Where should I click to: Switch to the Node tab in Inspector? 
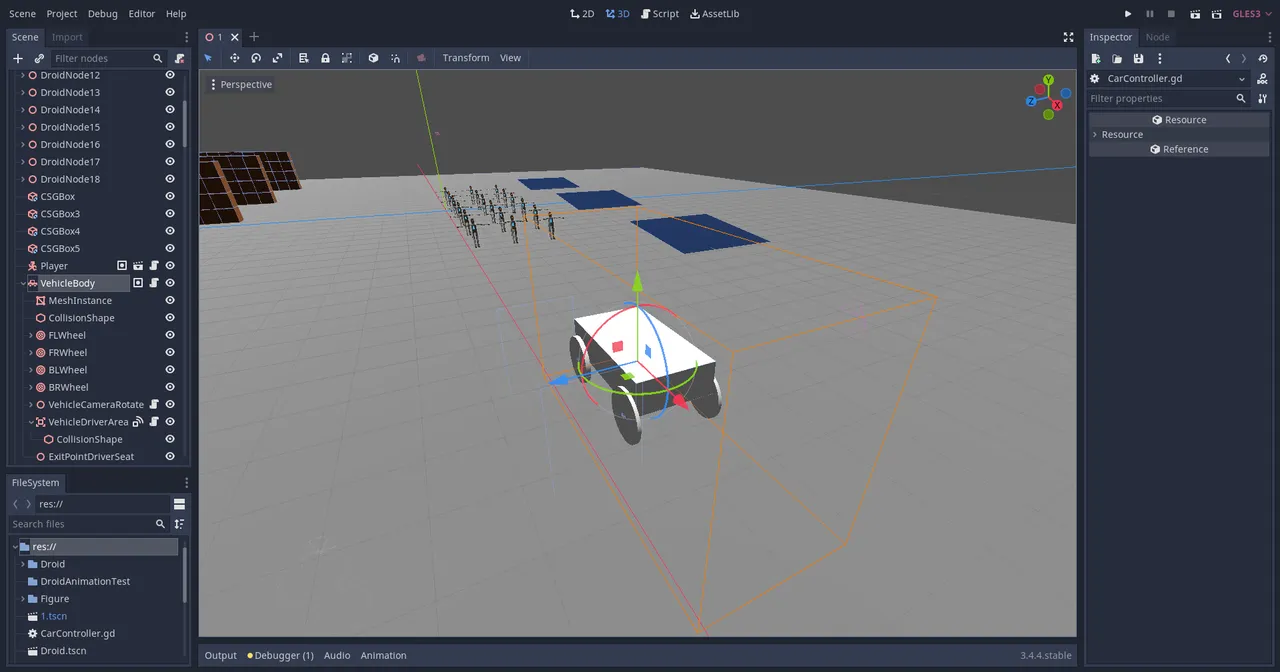pyautogui.click(x=1158, y=37)
